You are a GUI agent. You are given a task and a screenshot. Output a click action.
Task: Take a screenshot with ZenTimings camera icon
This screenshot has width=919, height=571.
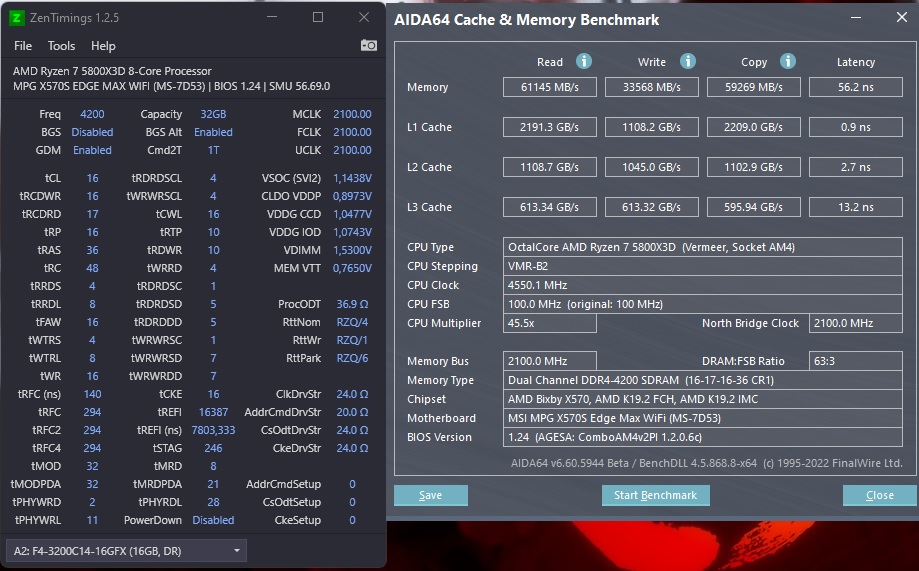(369, 45)
